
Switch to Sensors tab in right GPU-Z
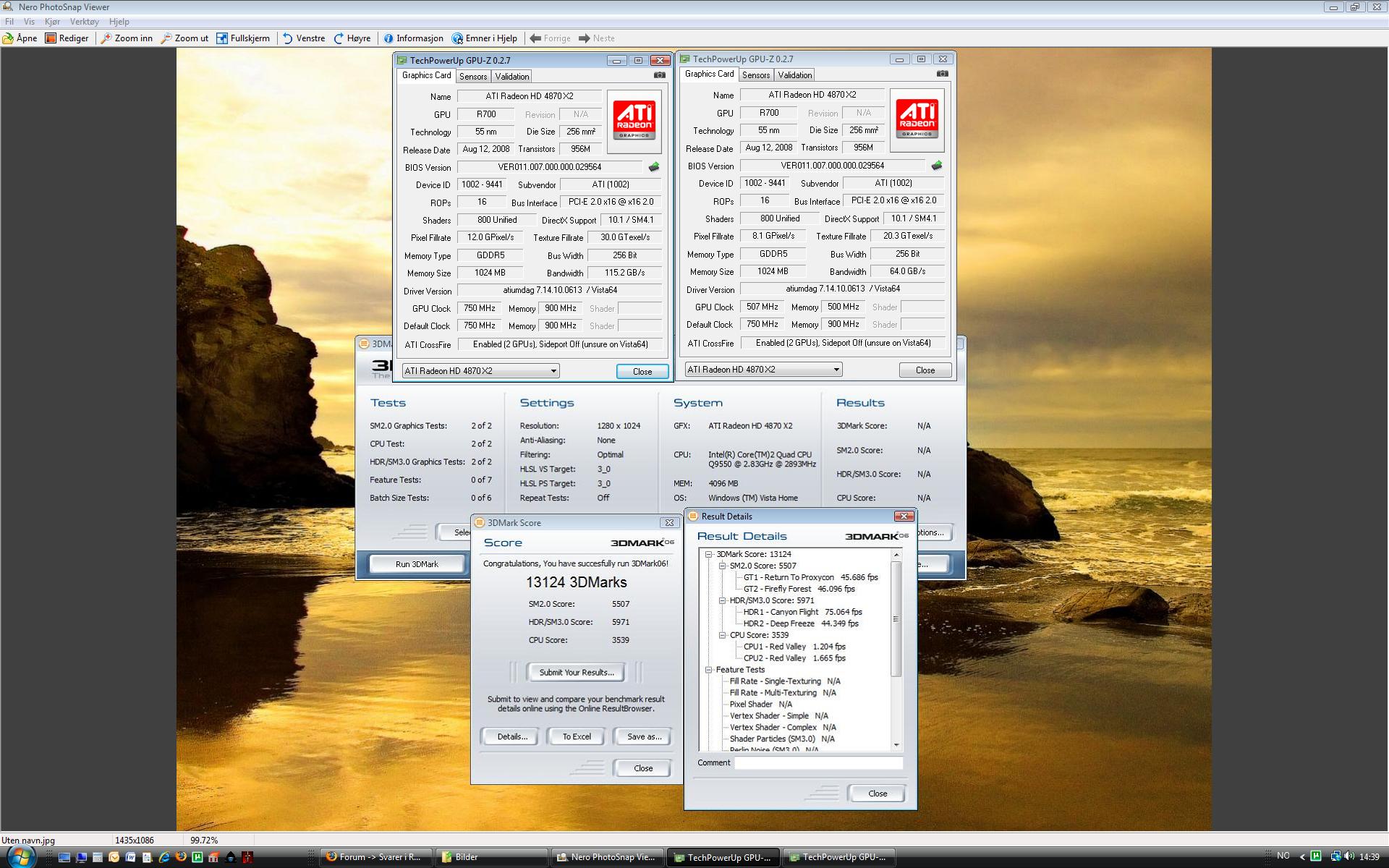click(756, 75)
